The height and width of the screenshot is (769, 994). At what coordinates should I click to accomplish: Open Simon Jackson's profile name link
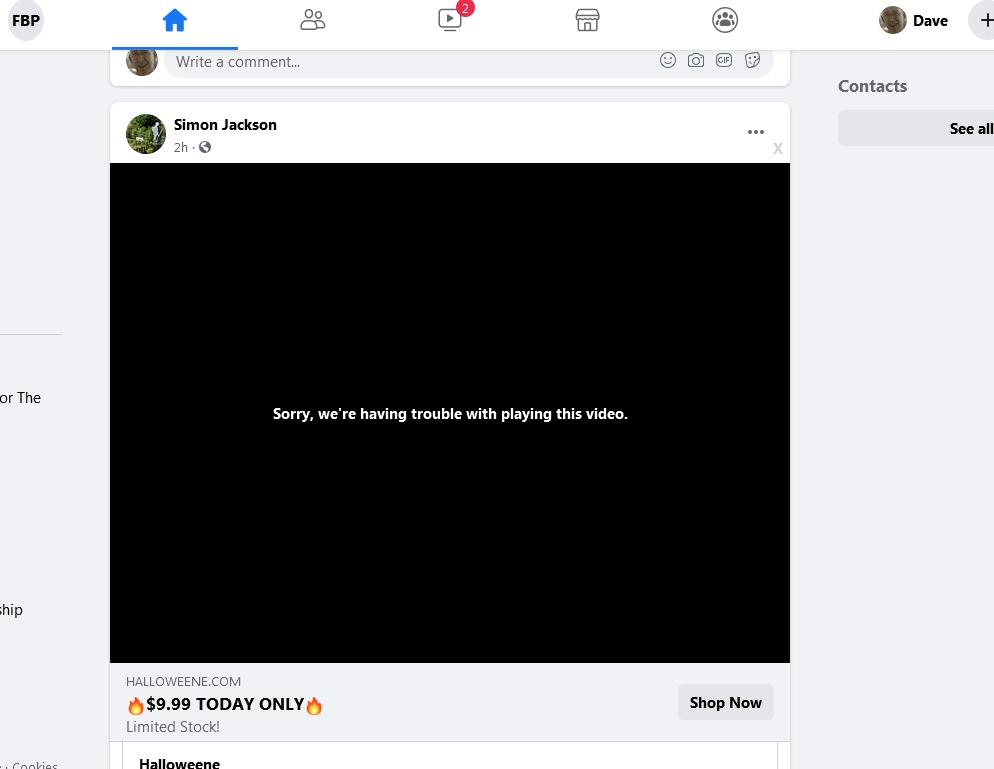[x=225, y=125]
